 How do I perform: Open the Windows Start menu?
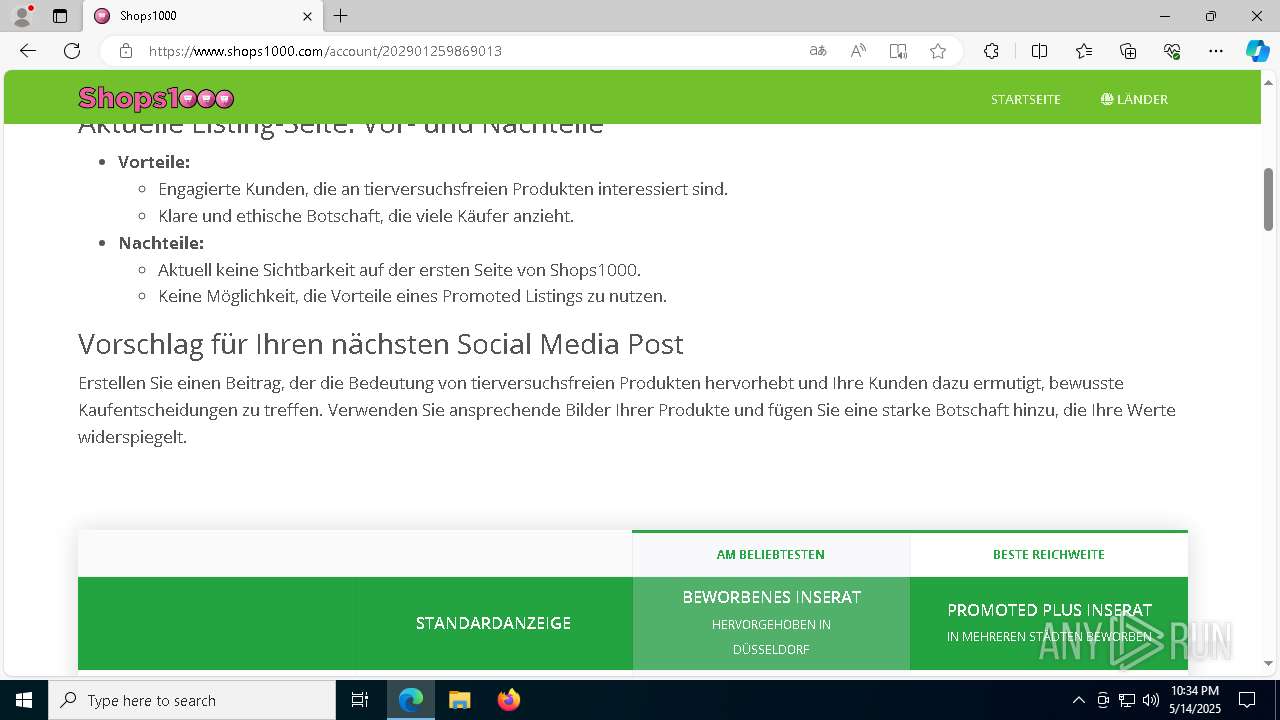coord(24,700)
